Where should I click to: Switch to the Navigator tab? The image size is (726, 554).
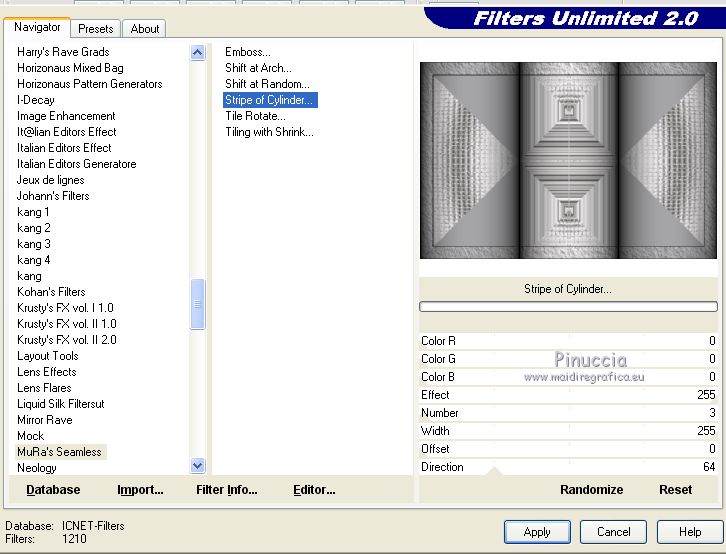37,27
